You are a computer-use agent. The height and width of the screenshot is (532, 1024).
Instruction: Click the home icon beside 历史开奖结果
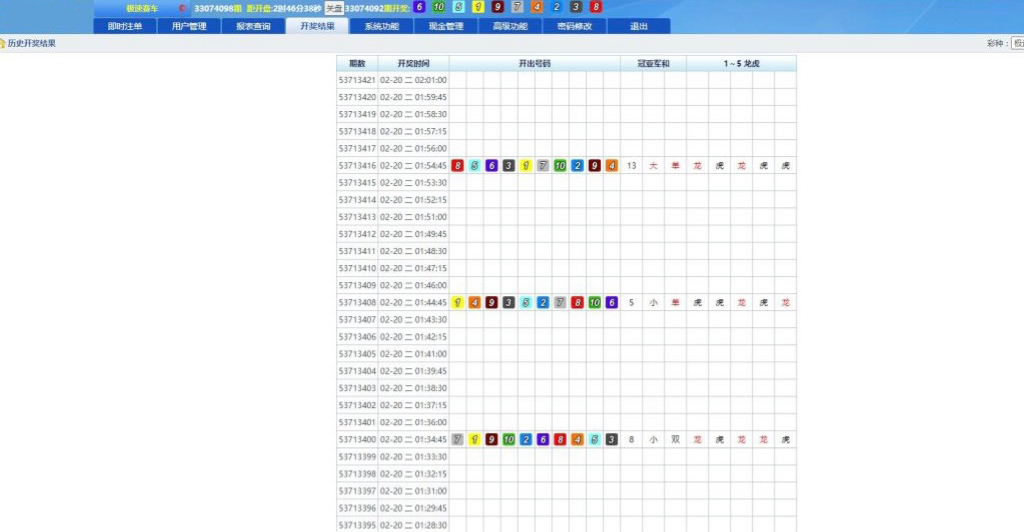coord(4,43)
